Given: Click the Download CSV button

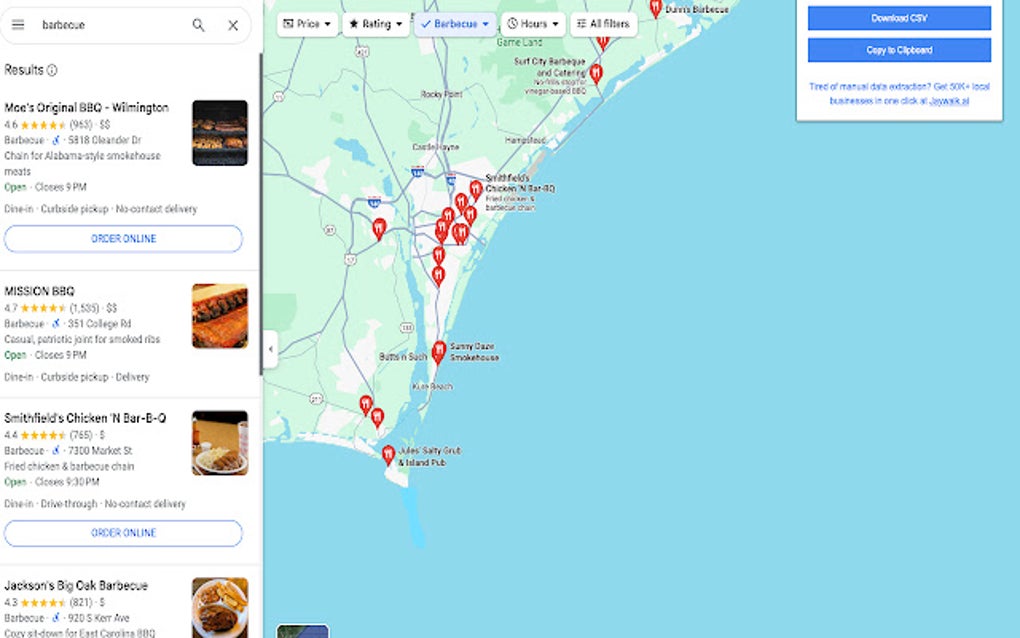Looking at the screenshot, I should coord(899,18).
